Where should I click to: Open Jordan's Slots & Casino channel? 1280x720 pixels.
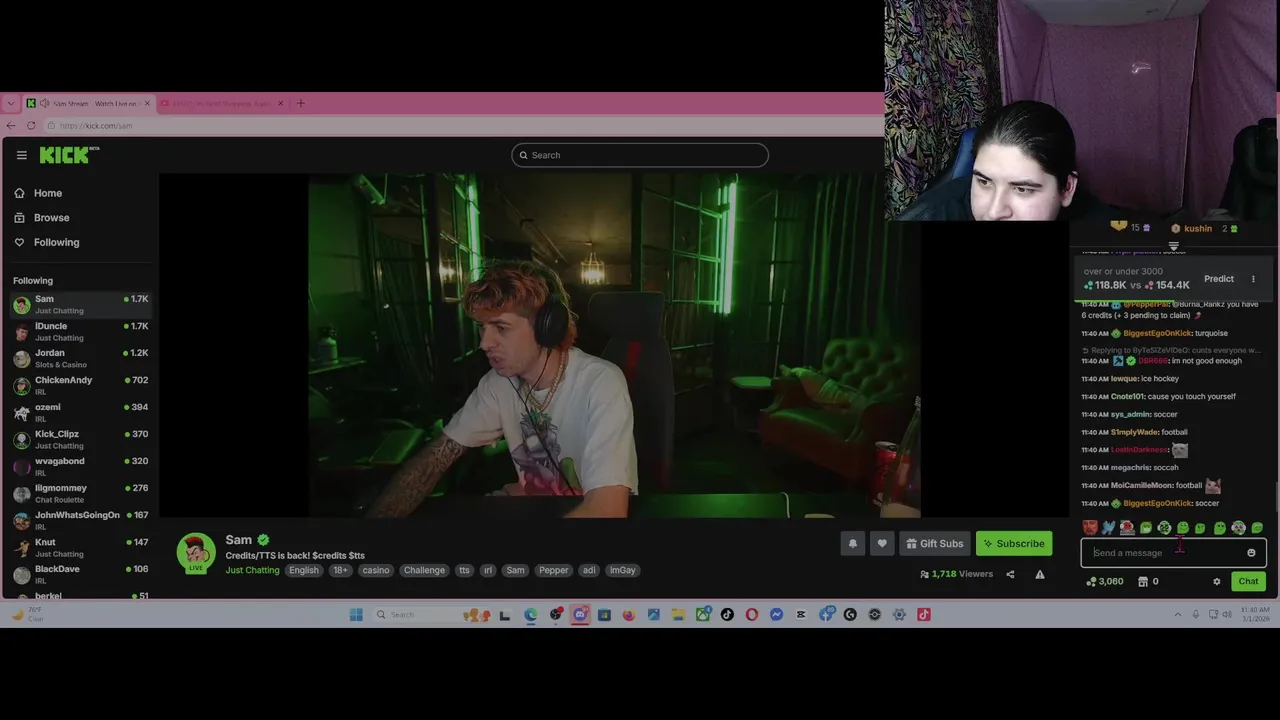pyautogui.click(x=80, y=358)
